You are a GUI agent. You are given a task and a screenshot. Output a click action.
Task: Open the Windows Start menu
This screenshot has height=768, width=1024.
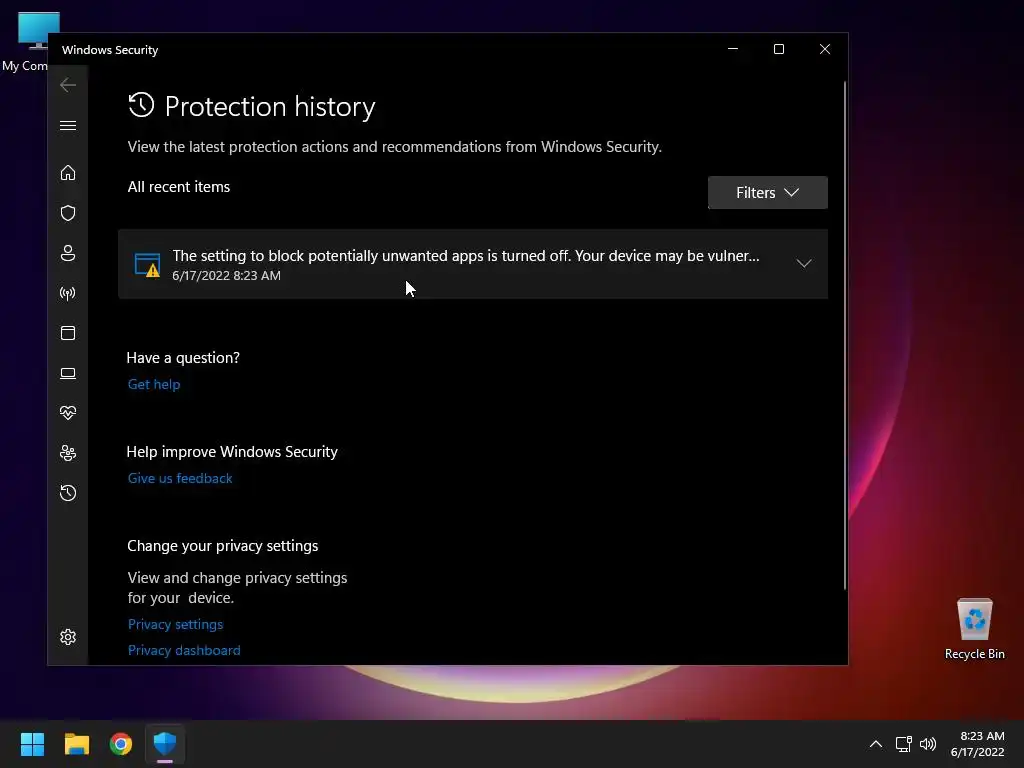[33, 744]
